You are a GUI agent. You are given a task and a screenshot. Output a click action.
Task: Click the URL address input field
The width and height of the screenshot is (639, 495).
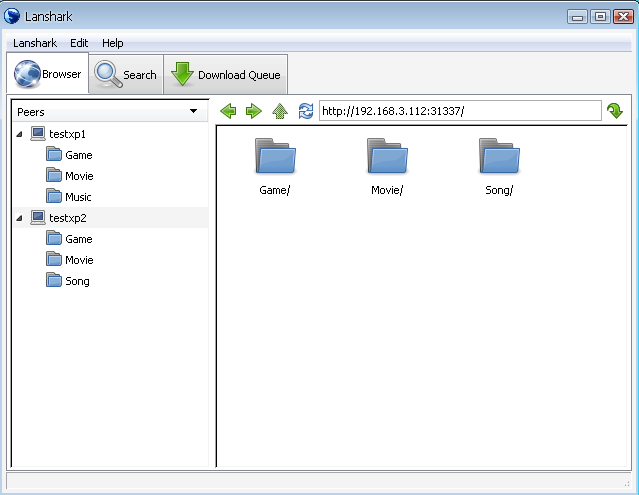[459, 111]
